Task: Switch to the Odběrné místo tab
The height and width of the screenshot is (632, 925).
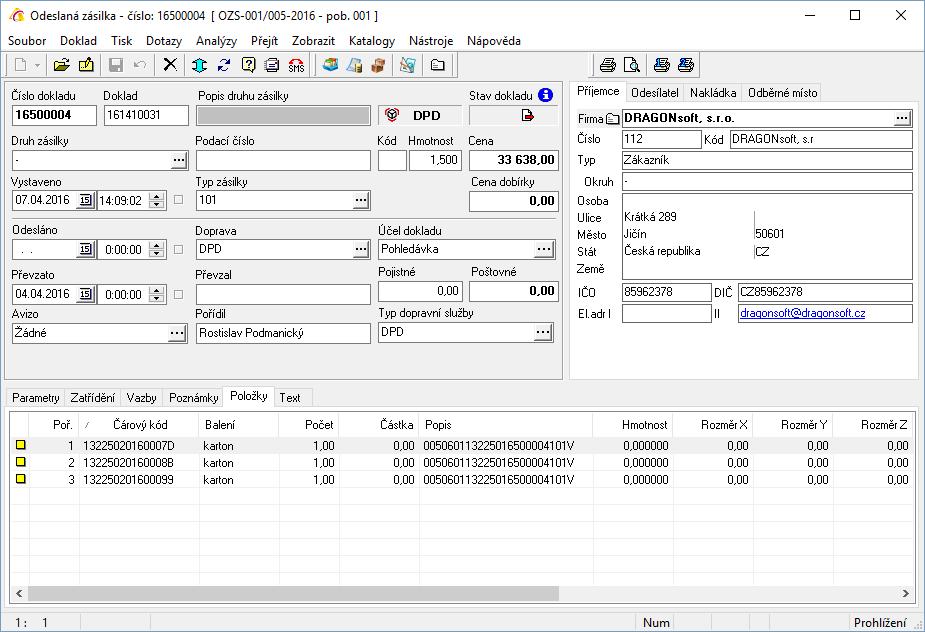Action: (x=783, y=93)
